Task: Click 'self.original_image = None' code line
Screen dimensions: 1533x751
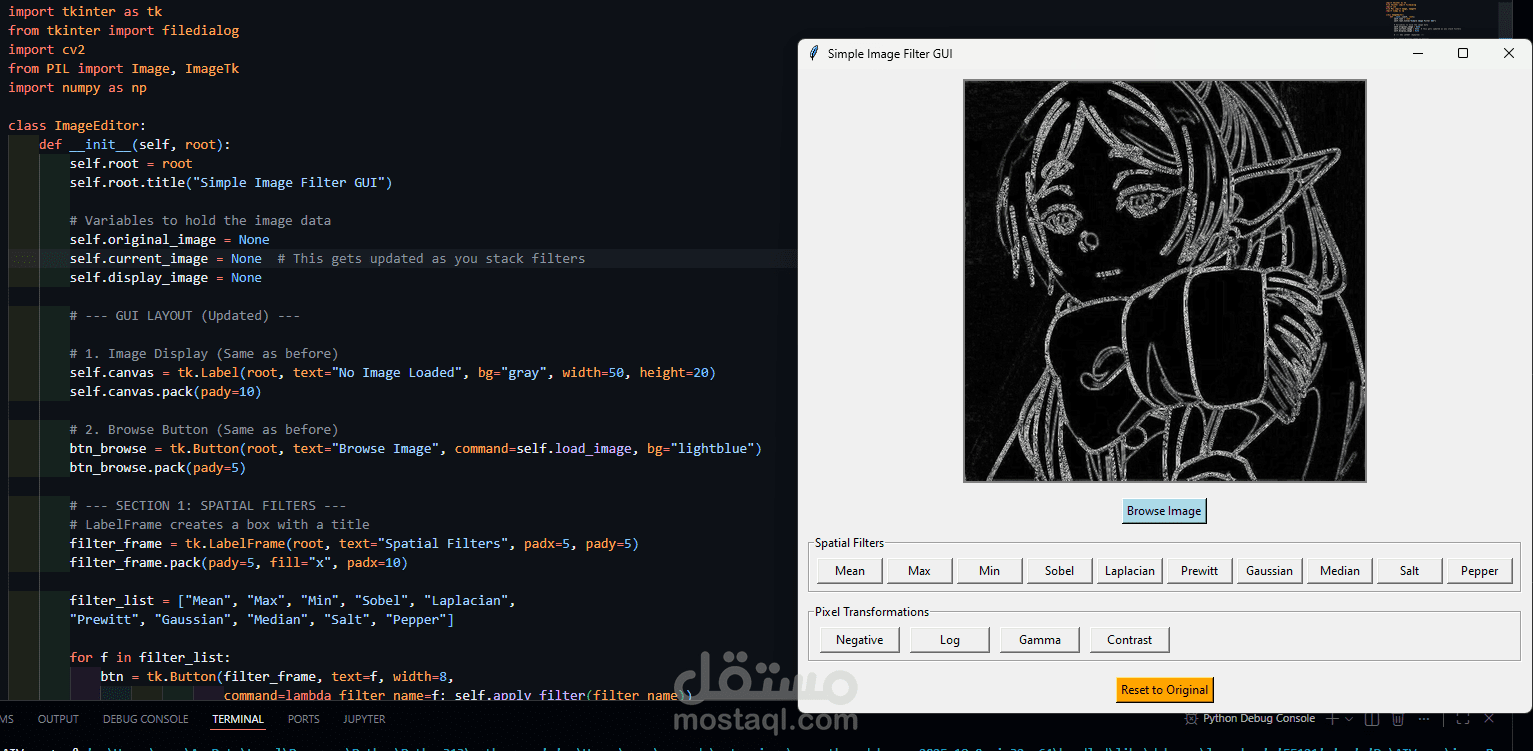Action: (170, 240)
